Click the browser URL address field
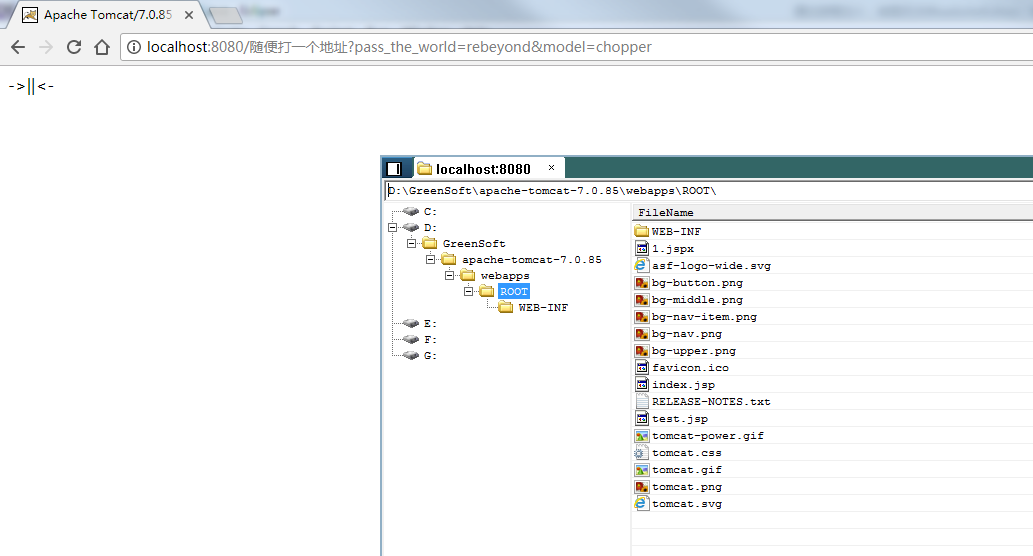The width and height of the screenshot is (1033, 556). pyautogui.click(x=576, y=47)
